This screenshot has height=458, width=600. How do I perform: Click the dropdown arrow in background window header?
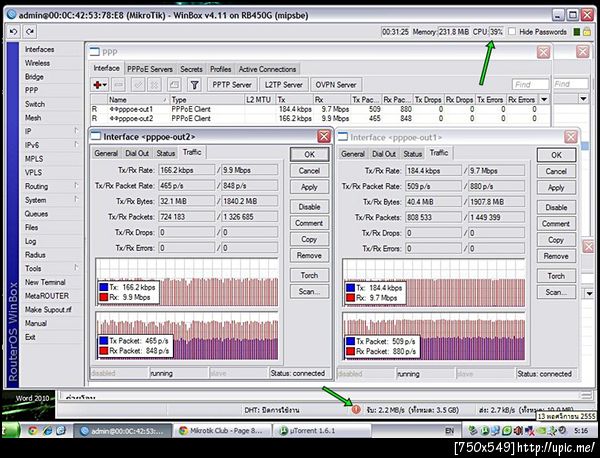pos(583,99)
